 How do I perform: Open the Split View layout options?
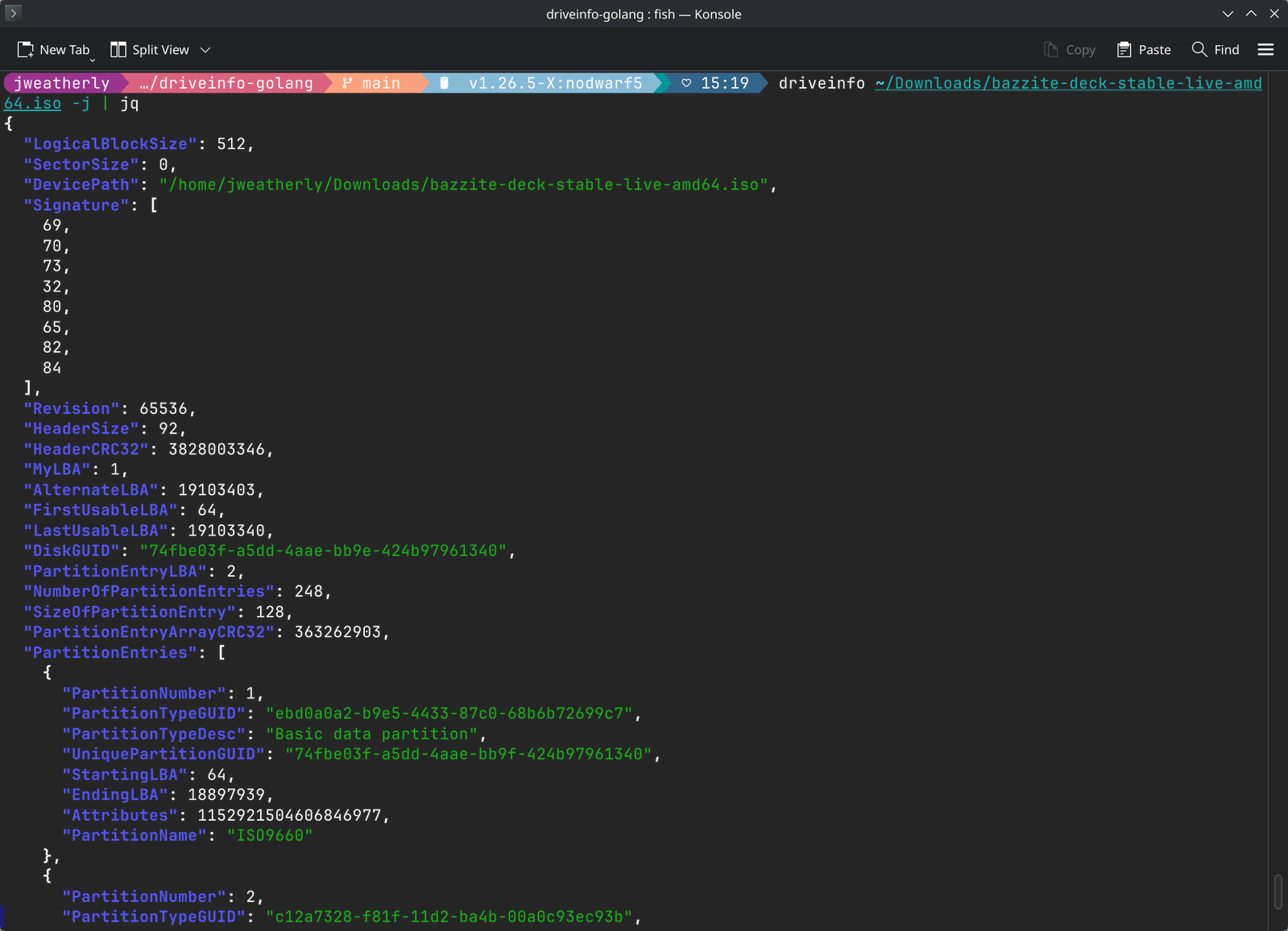160,50
